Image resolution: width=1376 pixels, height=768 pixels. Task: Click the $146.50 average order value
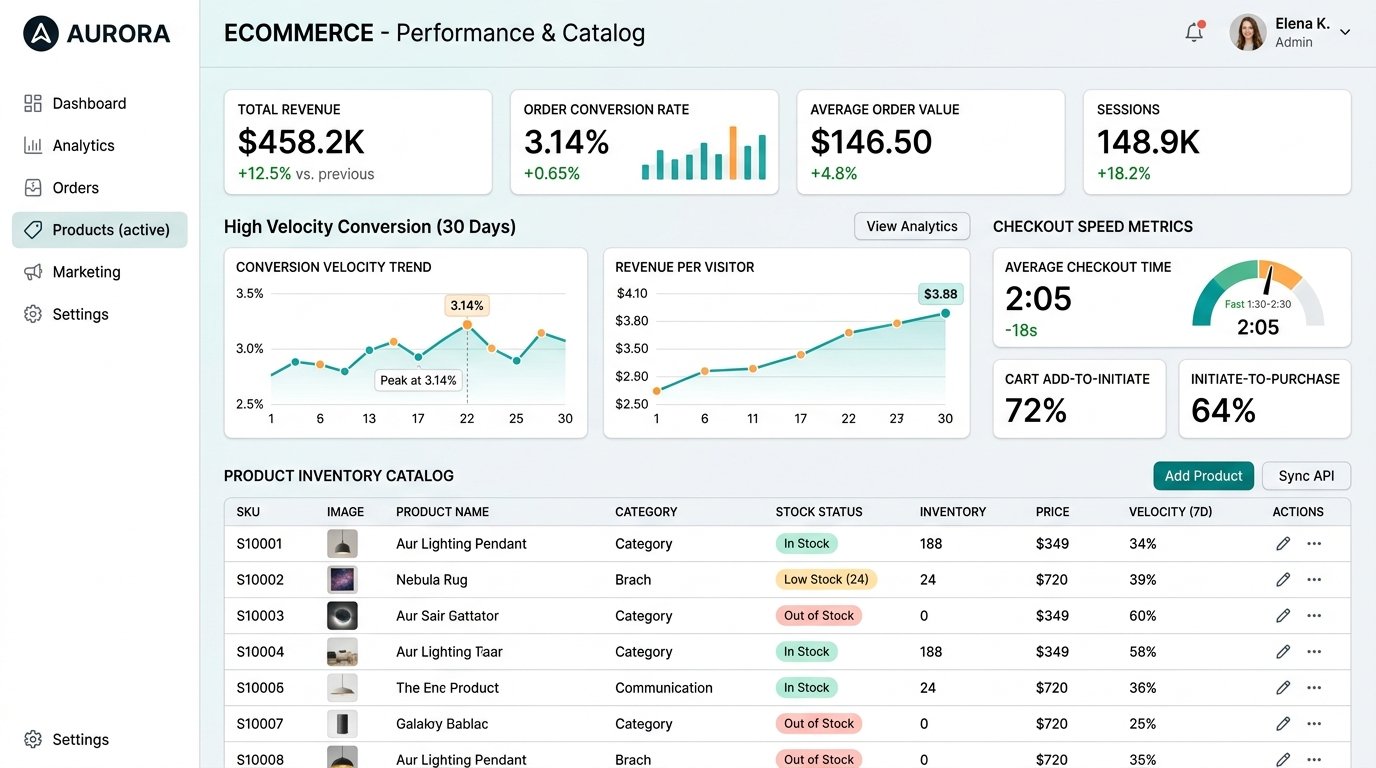click(871, 142)
